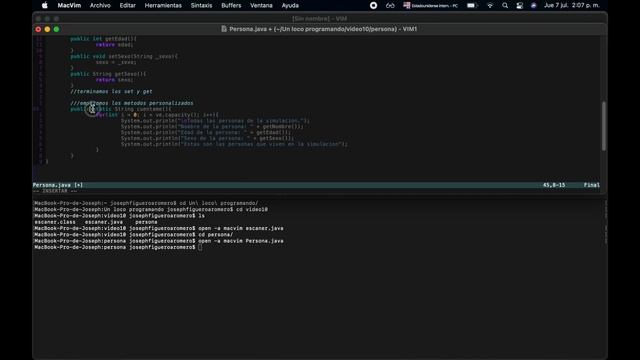Open the Editar menu

pos(127,5)
